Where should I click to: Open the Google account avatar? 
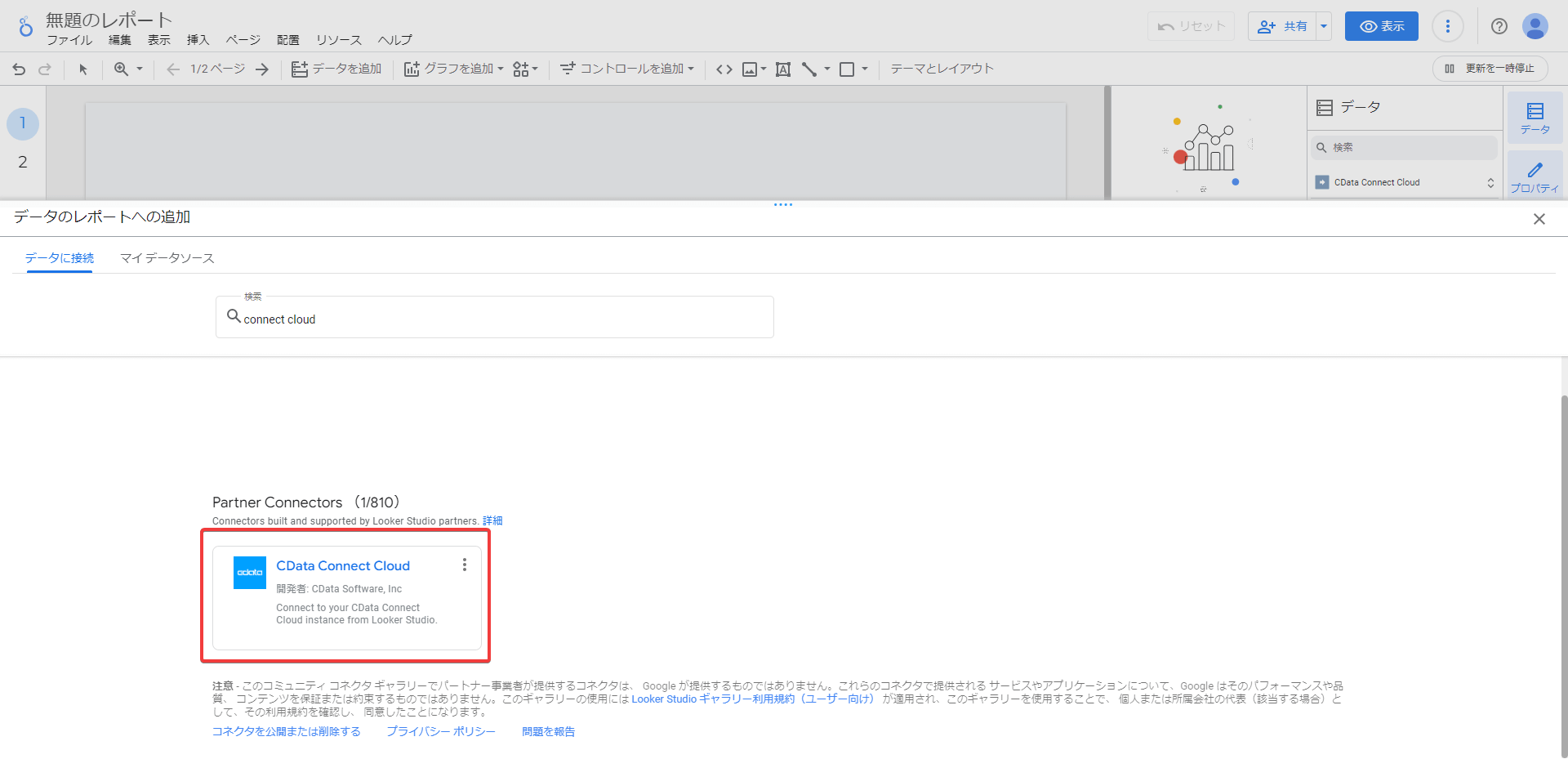click(1535, 26)
